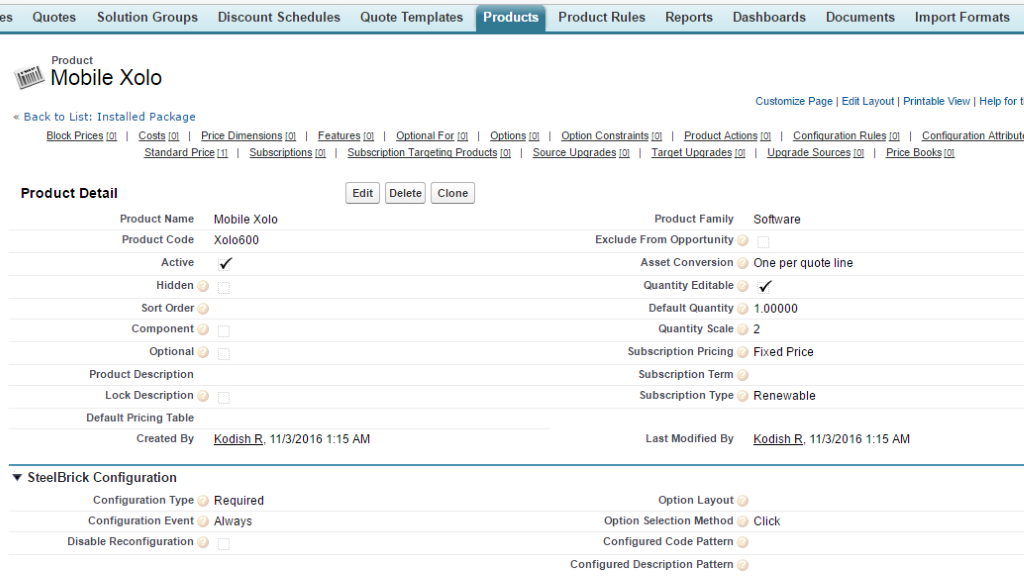Click the Component field help icon
The width and height of the screenshot is (1024, 584).
[203, 329]
